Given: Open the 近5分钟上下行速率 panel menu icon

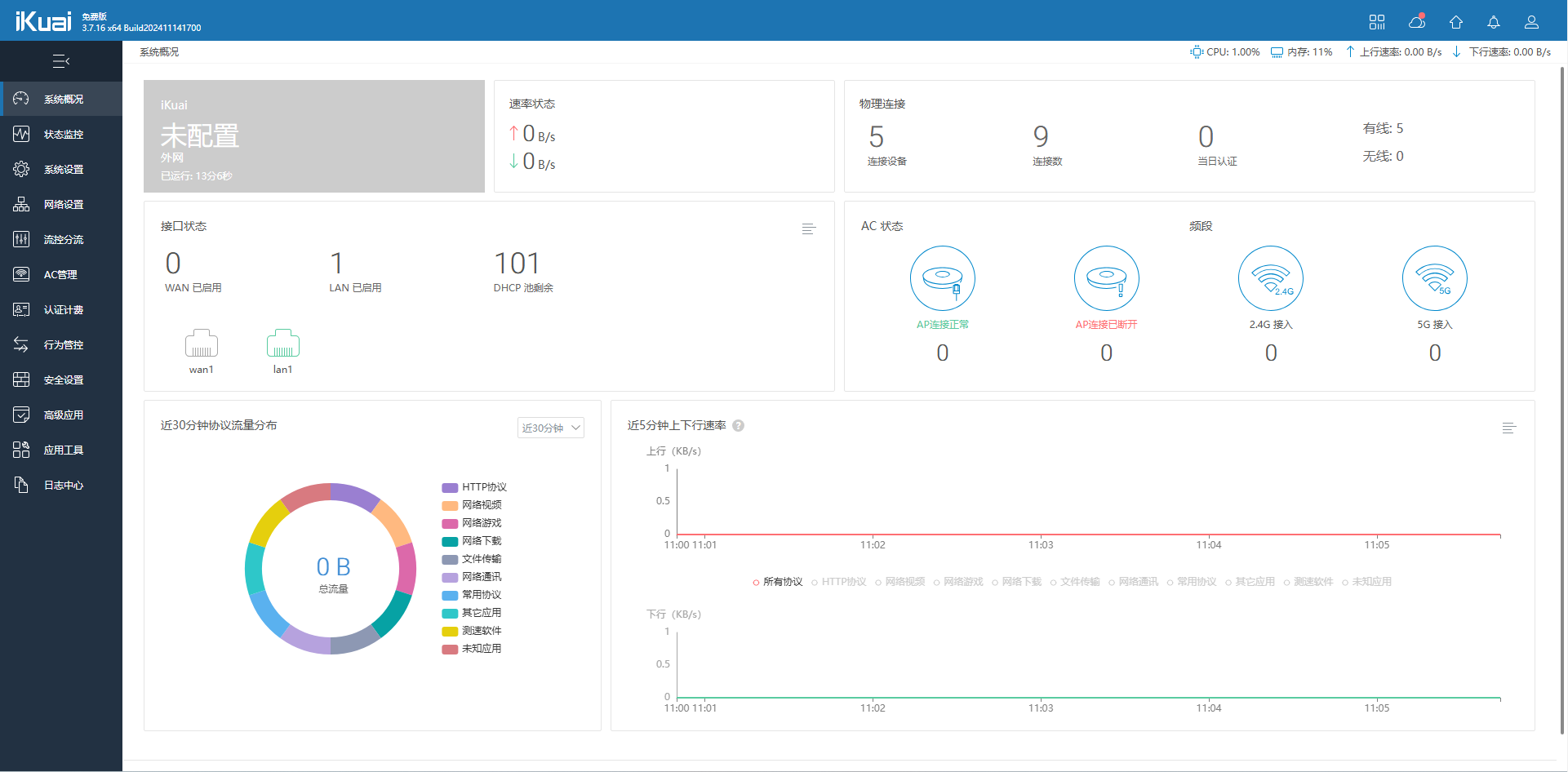Looking at the screenshot, I should (1509, 428).
